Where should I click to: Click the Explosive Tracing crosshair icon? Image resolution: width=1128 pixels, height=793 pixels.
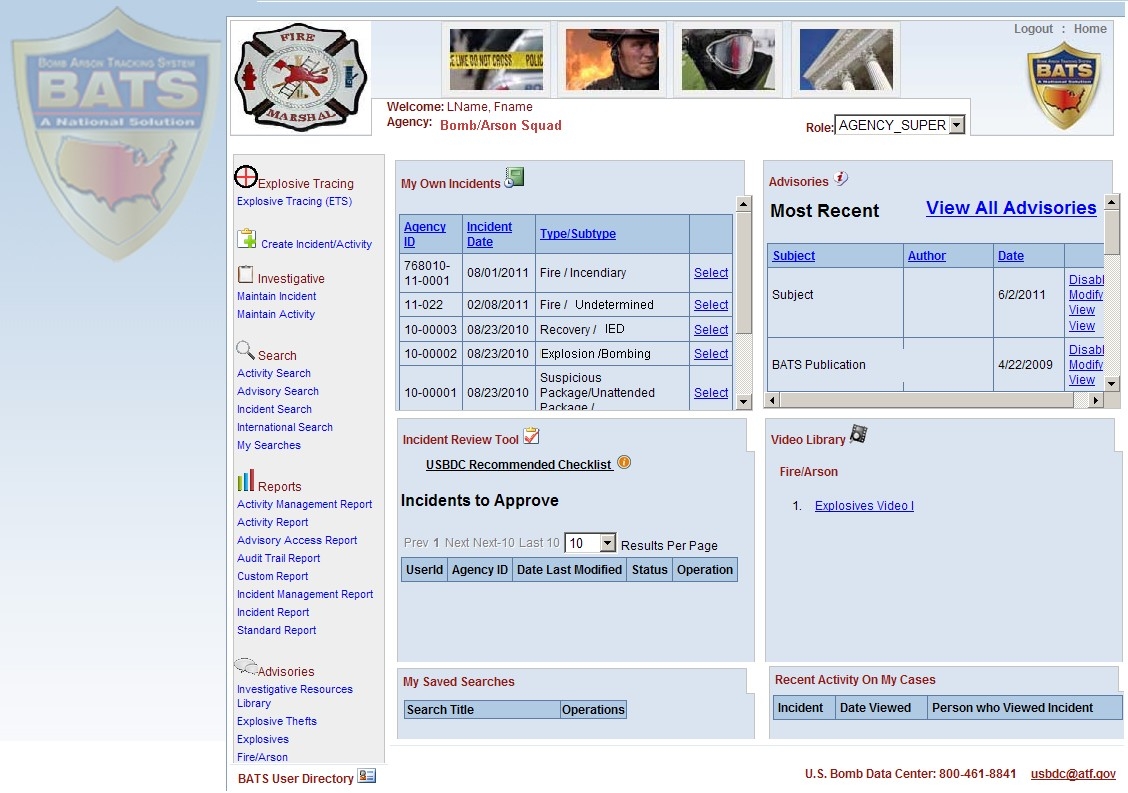246,177
